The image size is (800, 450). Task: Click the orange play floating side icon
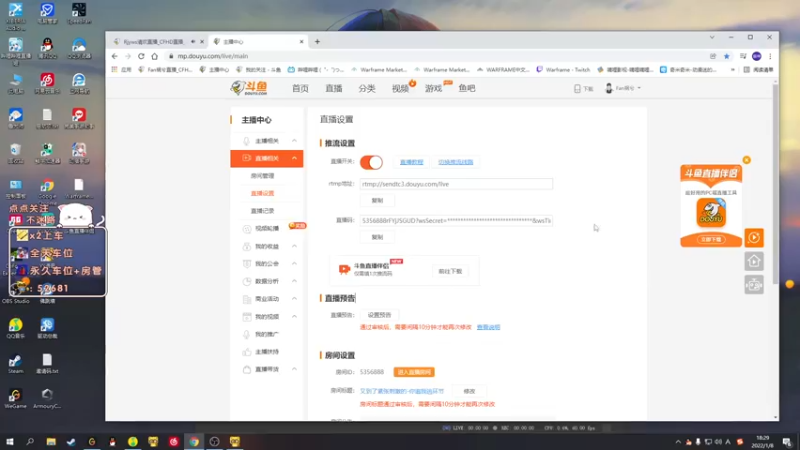pos(754,238)
